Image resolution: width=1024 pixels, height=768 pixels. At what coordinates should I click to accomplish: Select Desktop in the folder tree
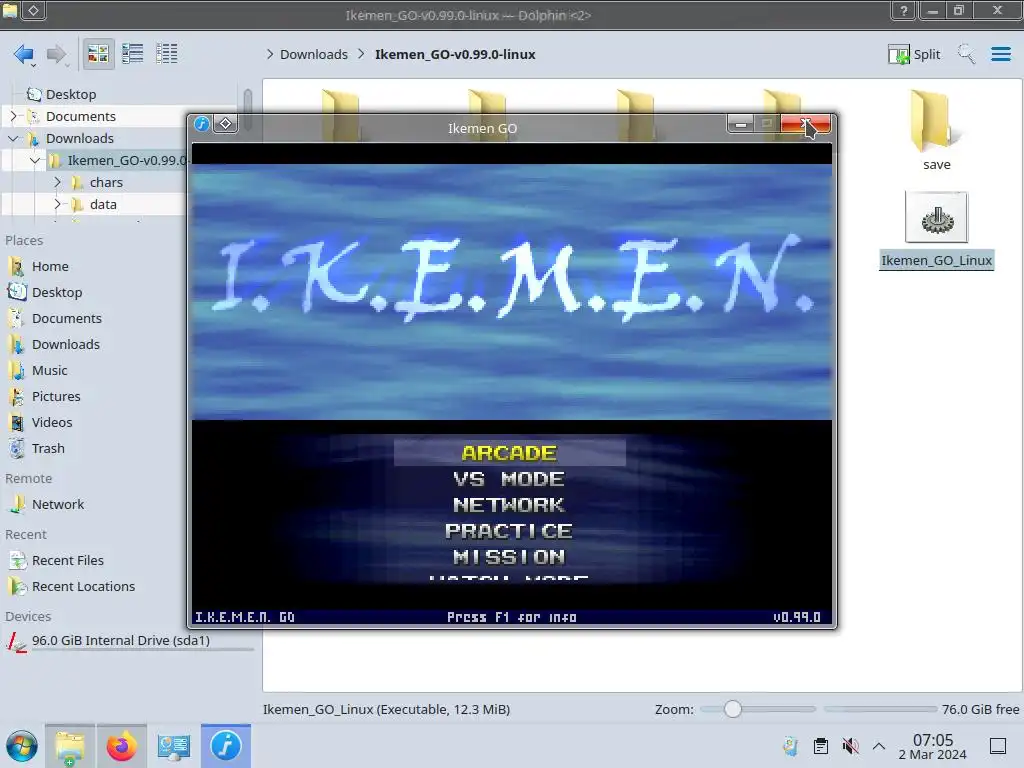71,94
